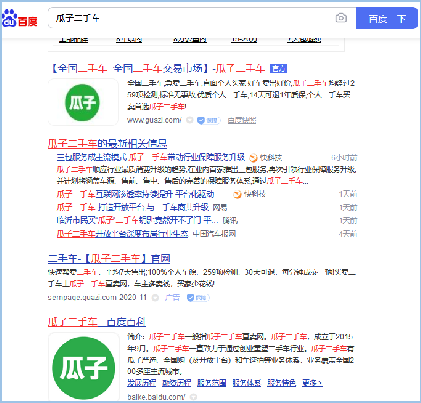Open the news about 互联网渗透率持续提升
Screen dimensions: 421x403
135,194
